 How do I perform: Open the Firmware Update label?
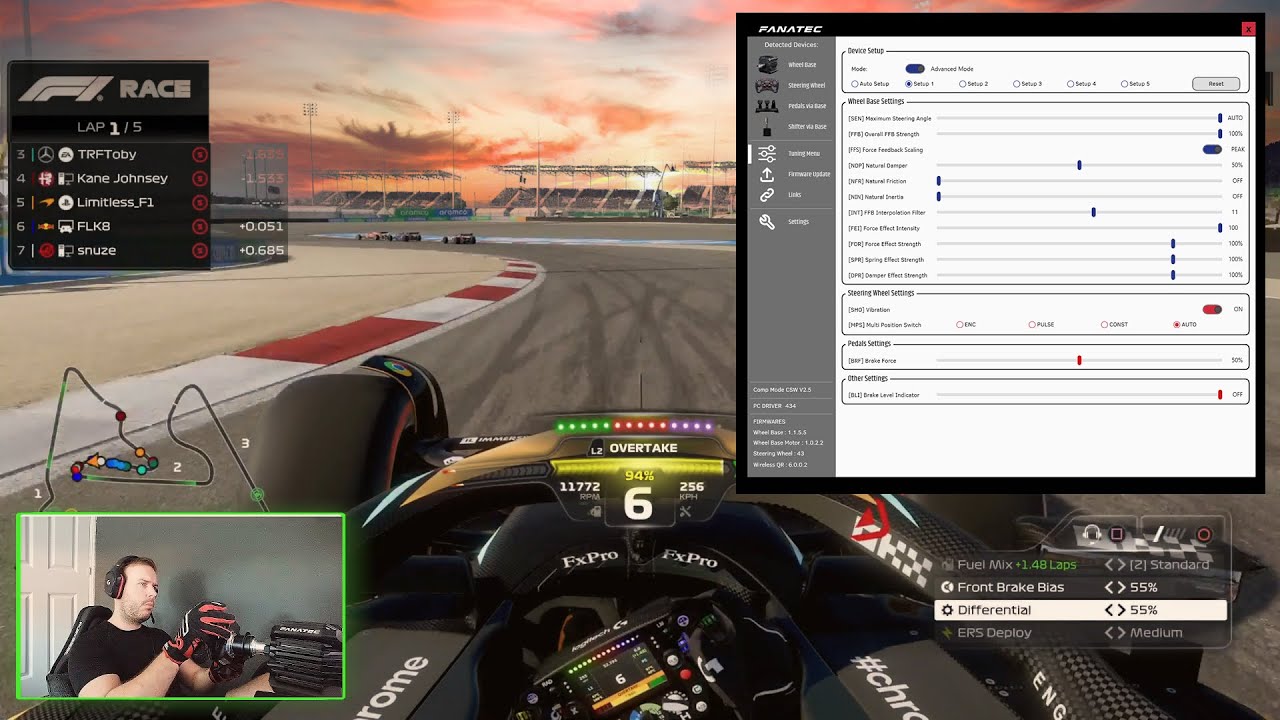[809, 174]
